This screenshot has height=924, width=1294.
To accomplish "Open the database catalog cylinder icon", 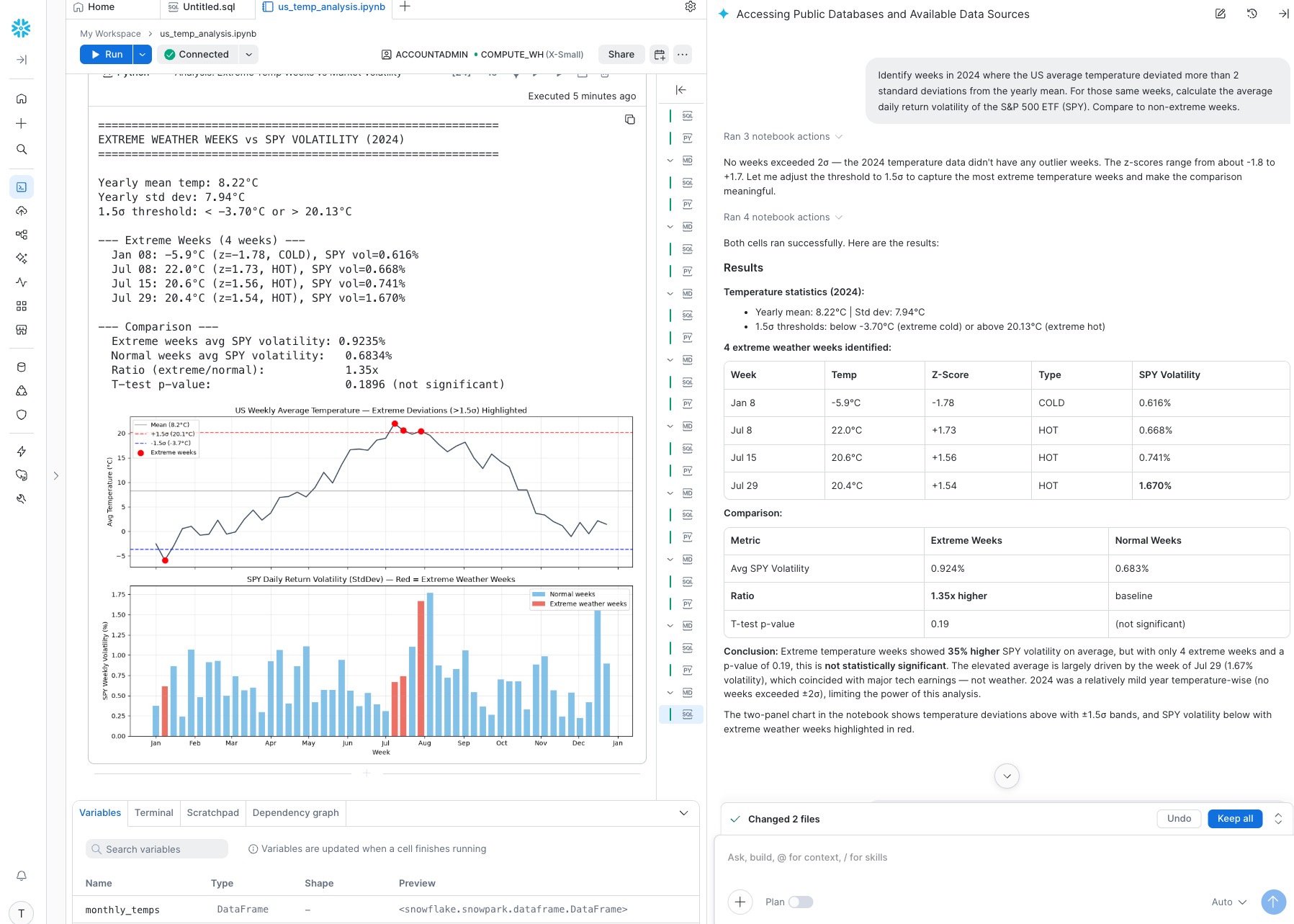I will (x=22, y=367).
